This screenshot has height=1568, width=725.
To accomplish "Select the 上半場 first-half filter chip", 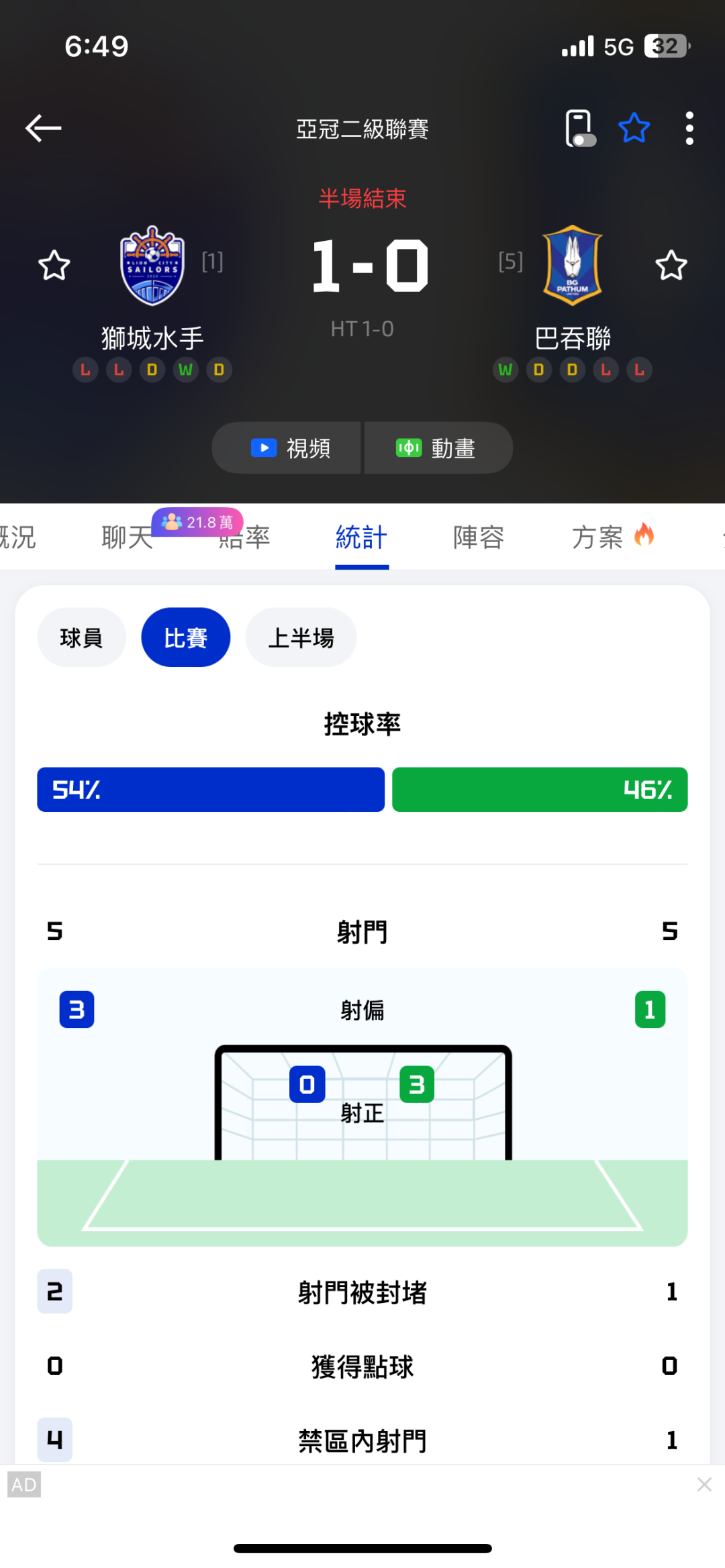I will point(301,637).
